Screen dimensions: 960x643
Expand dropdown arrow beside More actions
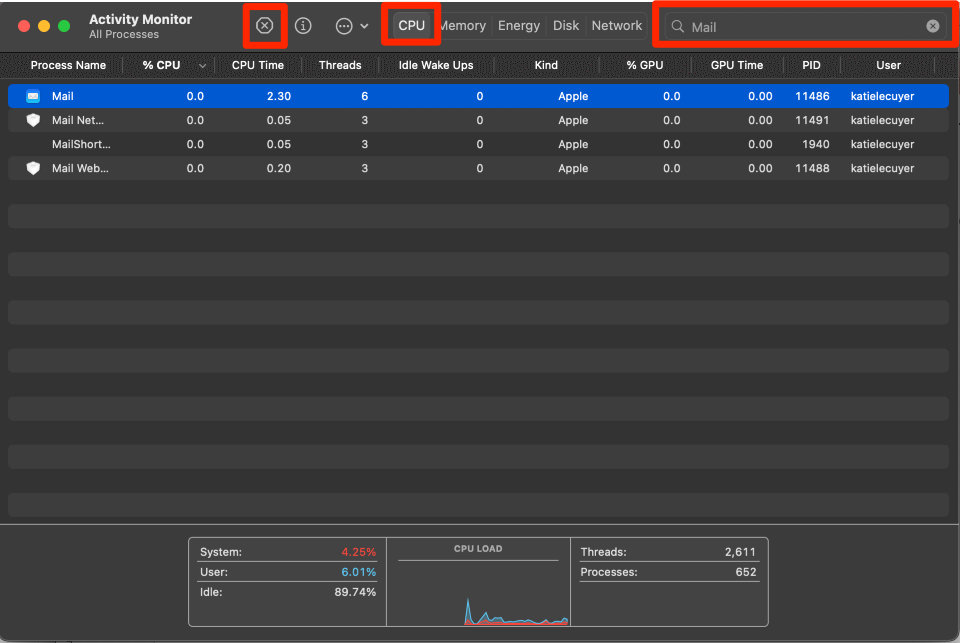click(x=364, y=26)
